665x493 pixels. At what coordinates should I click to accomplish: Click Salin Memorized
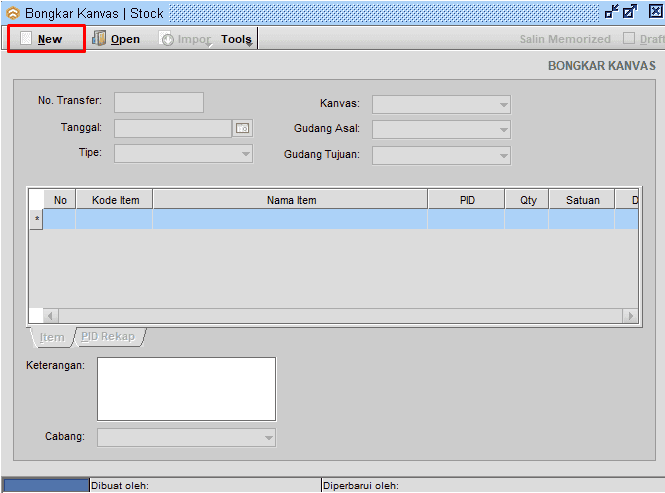click(565, 39)
